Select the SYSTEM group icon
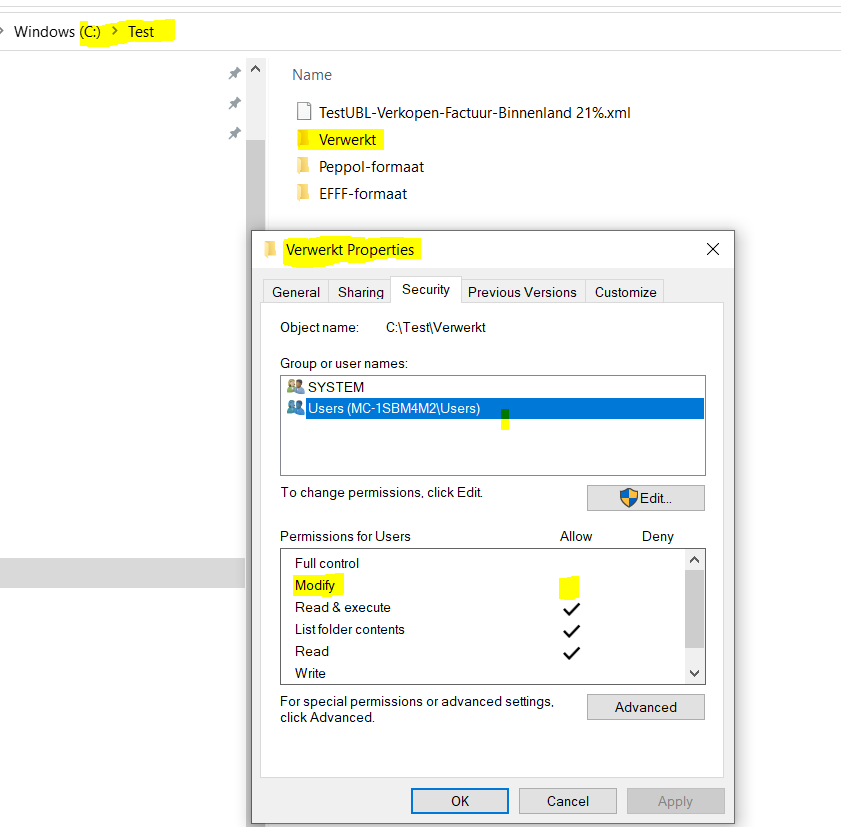The height and width of the screenshot is (827, 841). (x=295, y=386)
